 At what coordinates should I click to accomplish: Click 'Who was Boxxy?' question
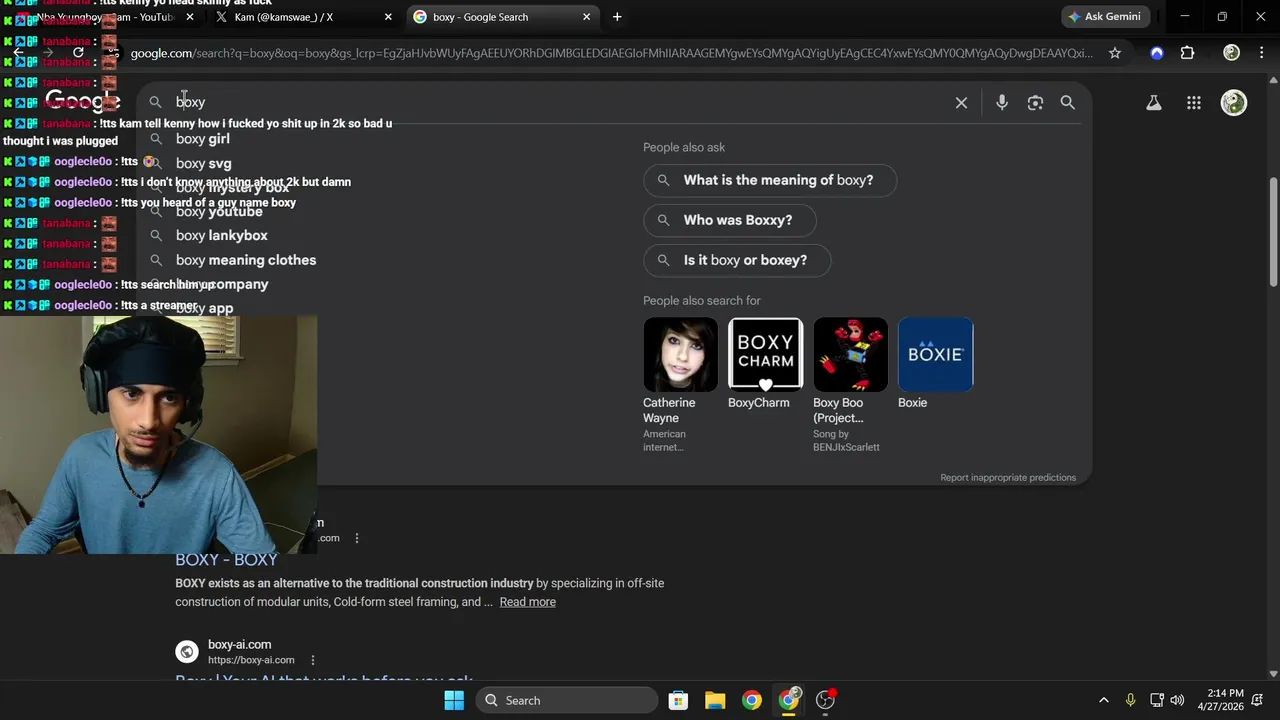click(730, 220)
